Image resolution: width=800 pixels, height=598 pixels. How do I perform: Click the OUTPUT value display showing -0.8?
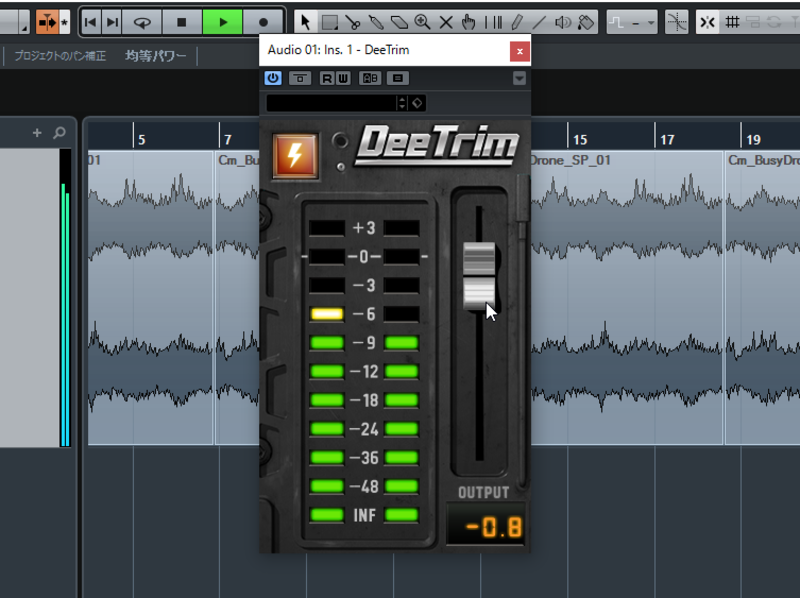pos(486,526)
